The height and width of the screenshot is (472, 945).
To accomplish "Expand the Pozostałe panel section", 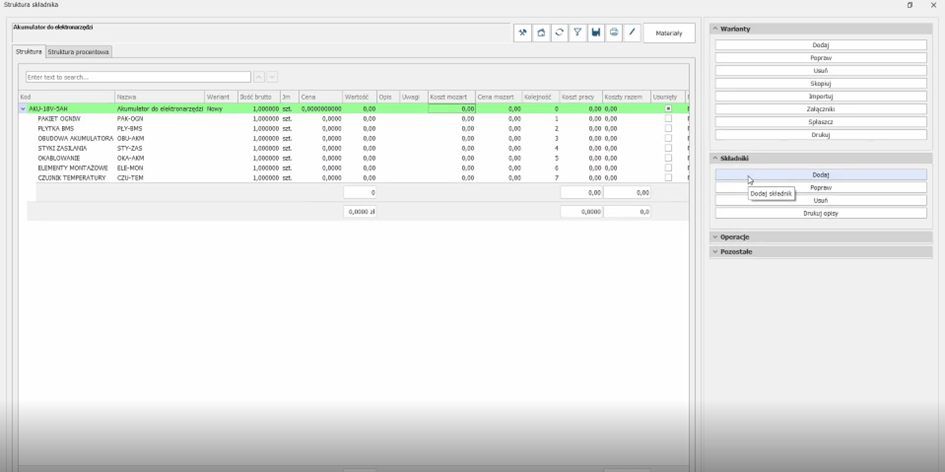I will (x=736, y=252).
